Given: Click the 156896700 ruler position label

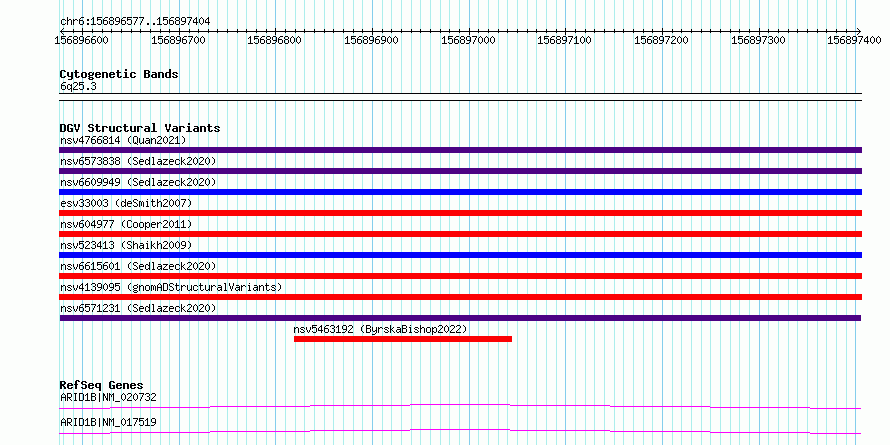Looking at the screenshot, I should tap(178, 40).
